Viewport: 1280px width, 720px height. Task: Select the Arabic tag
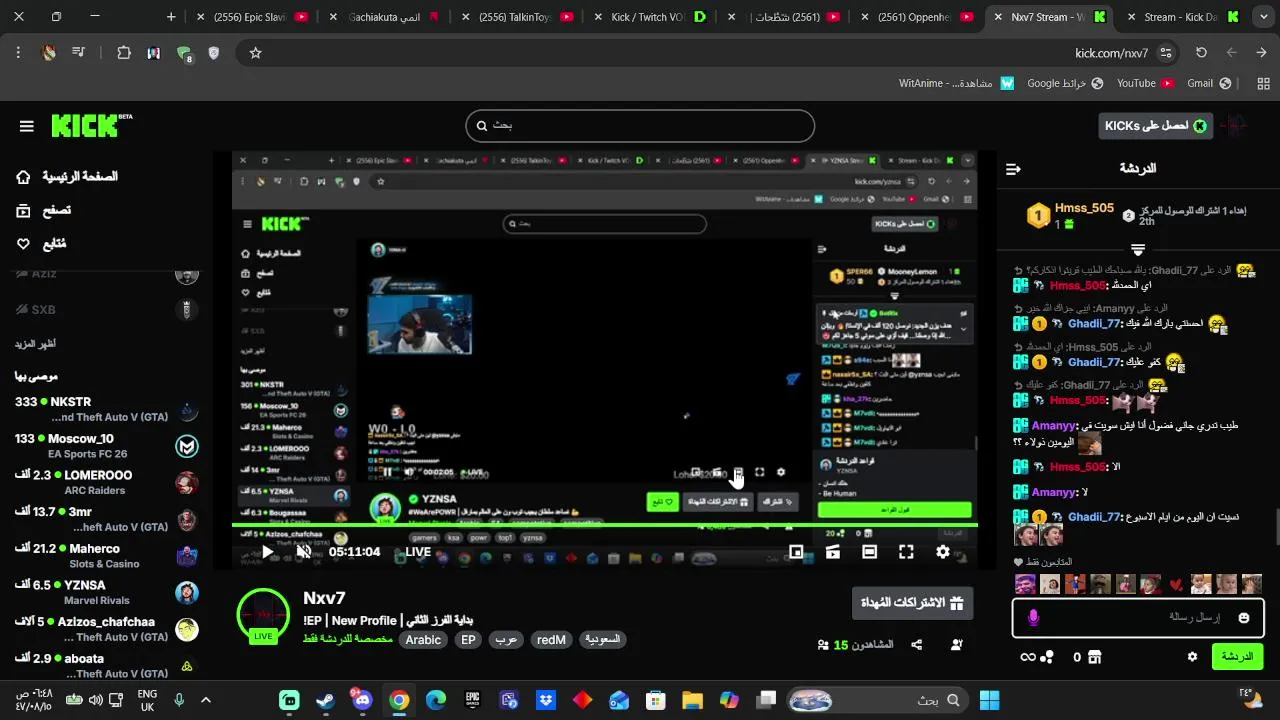coord(423,640)
